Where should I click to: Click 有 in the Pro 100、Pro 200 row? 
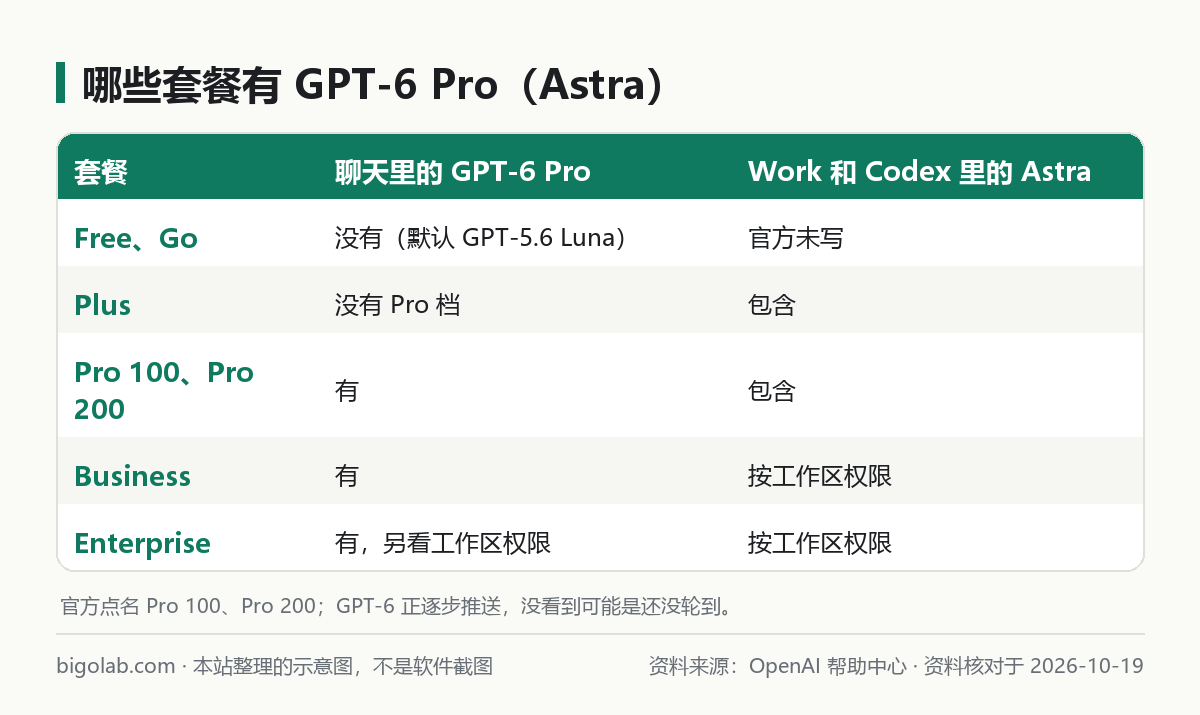346,390
